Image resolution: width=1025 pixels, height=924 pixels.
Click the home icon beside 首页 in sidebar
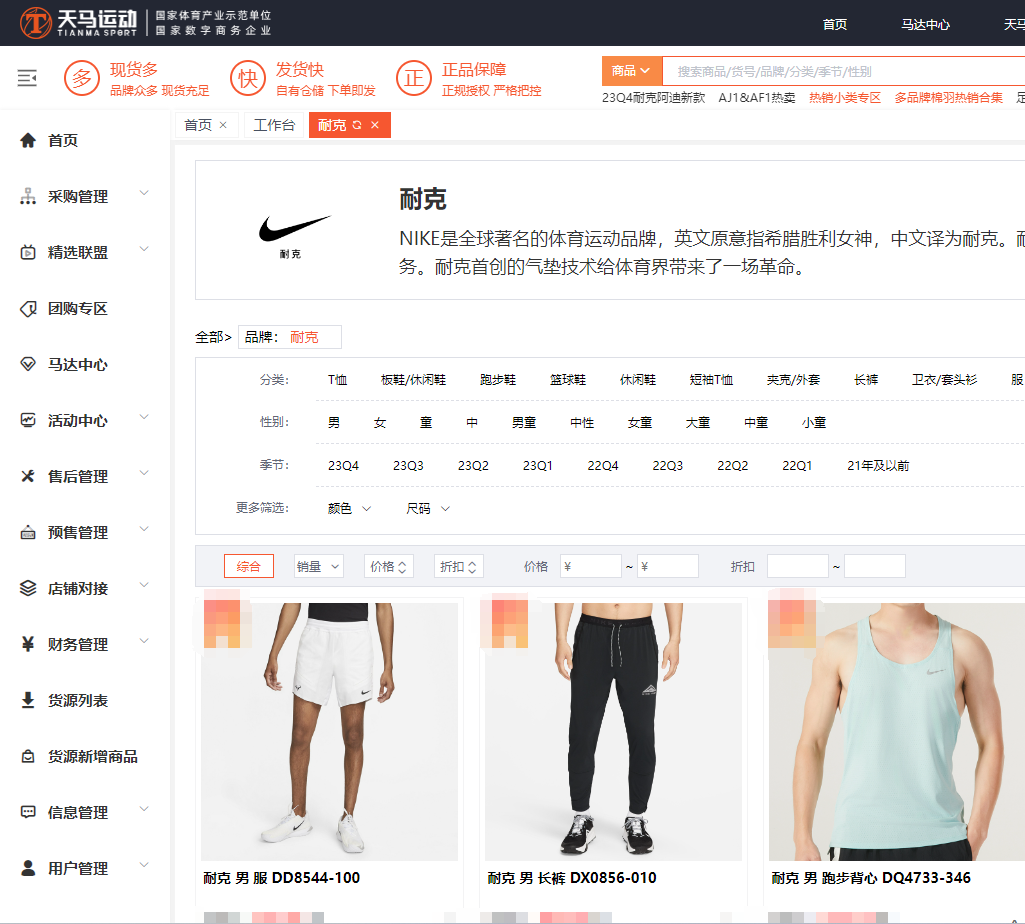click(27, 141)
